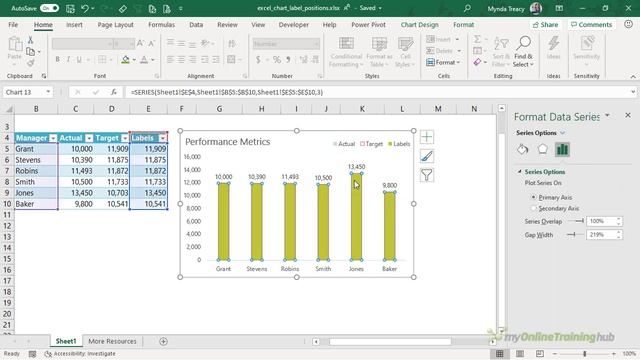Open the Manager column filter dropdown
This screenshot has height=360, width=640.
53,138
